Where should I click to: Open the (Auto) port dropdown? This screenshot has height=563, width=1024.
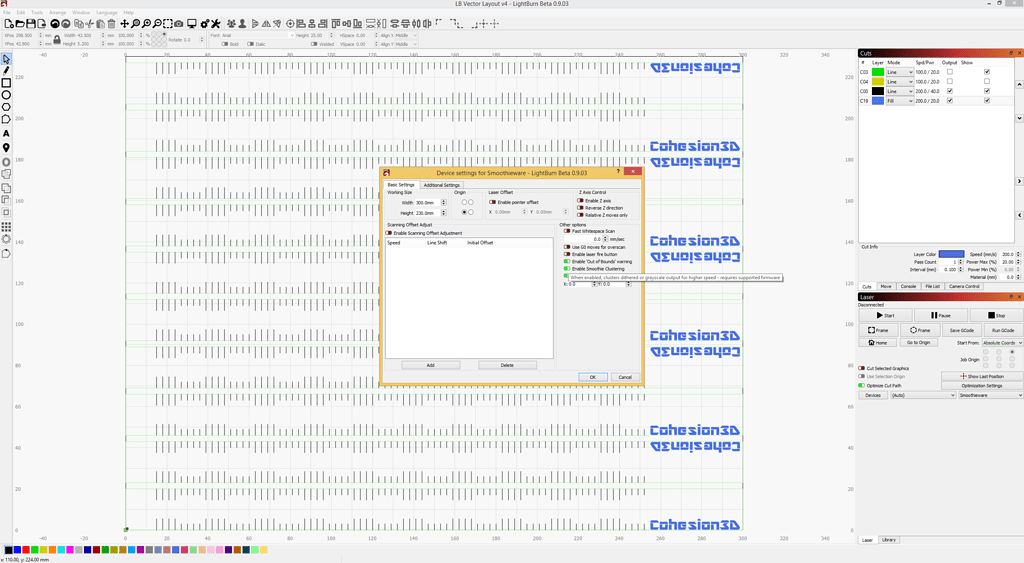[923, 395]
